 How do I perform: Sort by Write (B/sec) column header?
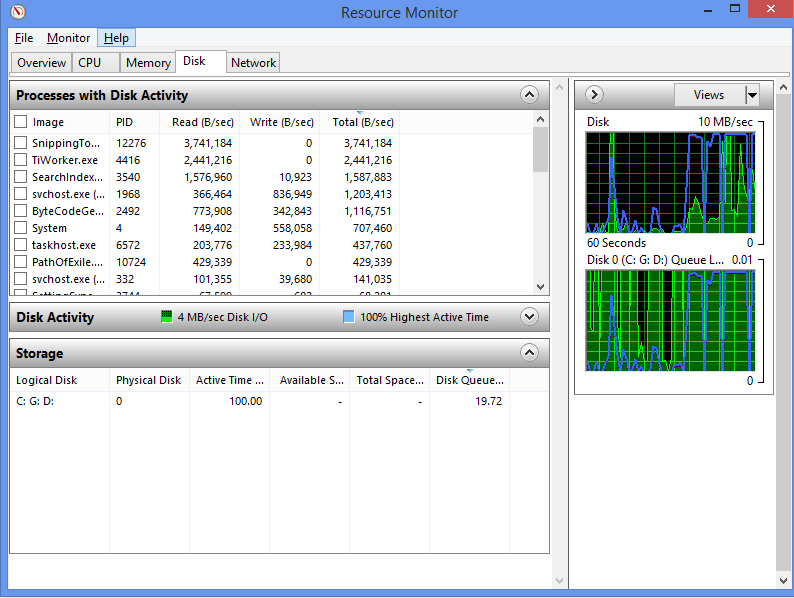coord(280,122)
